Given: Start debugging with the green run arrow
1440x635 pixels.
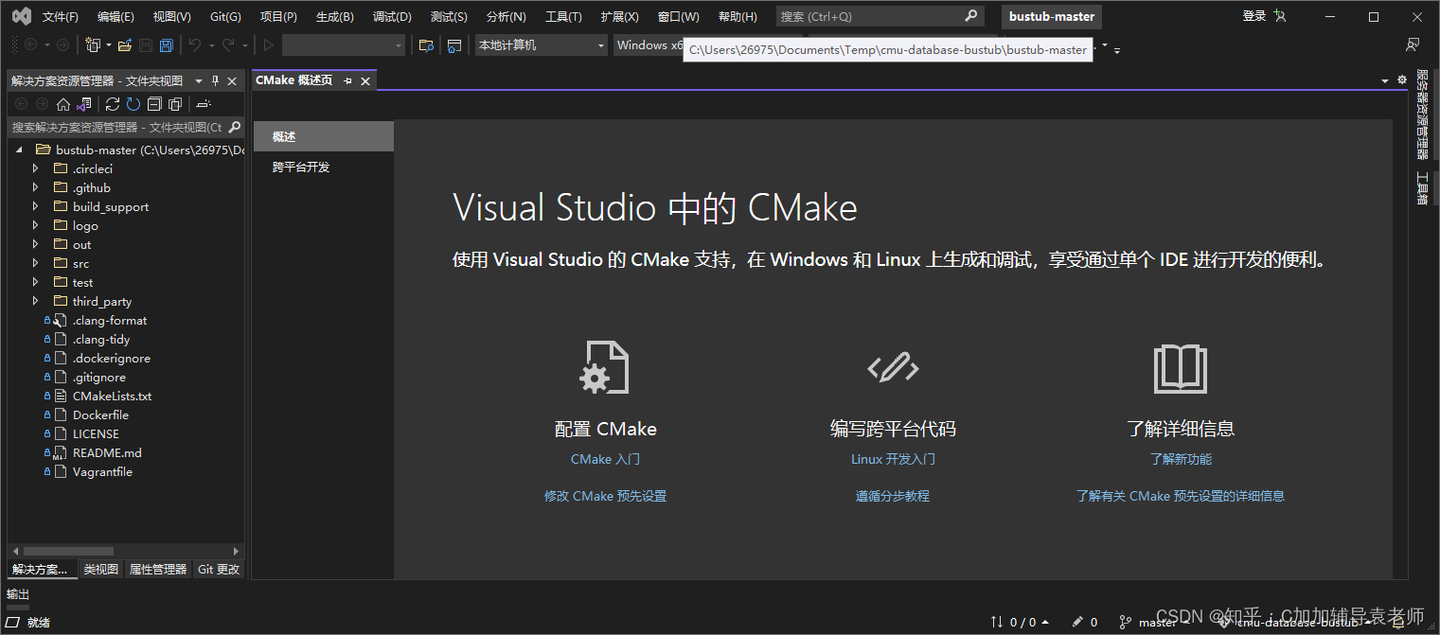Looking at the screenshot, I should tap(267, 45).
